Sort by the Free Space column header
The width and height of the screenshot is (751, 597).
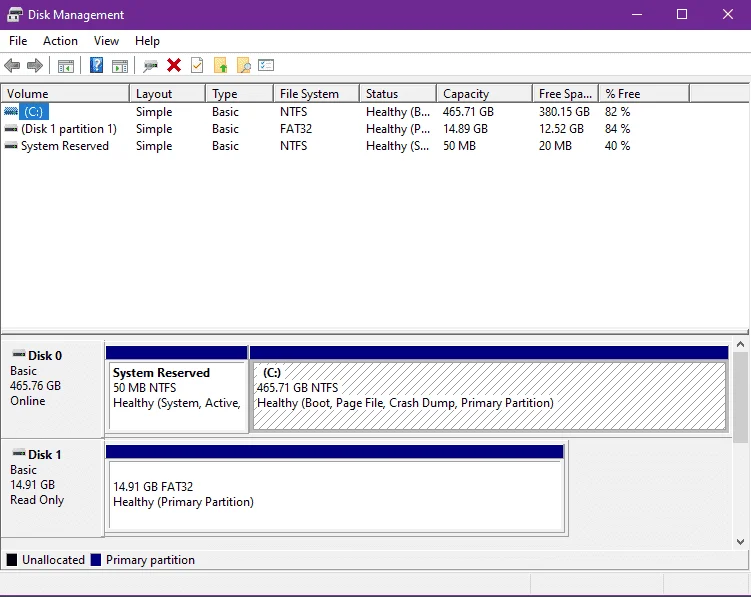(566, 94)
